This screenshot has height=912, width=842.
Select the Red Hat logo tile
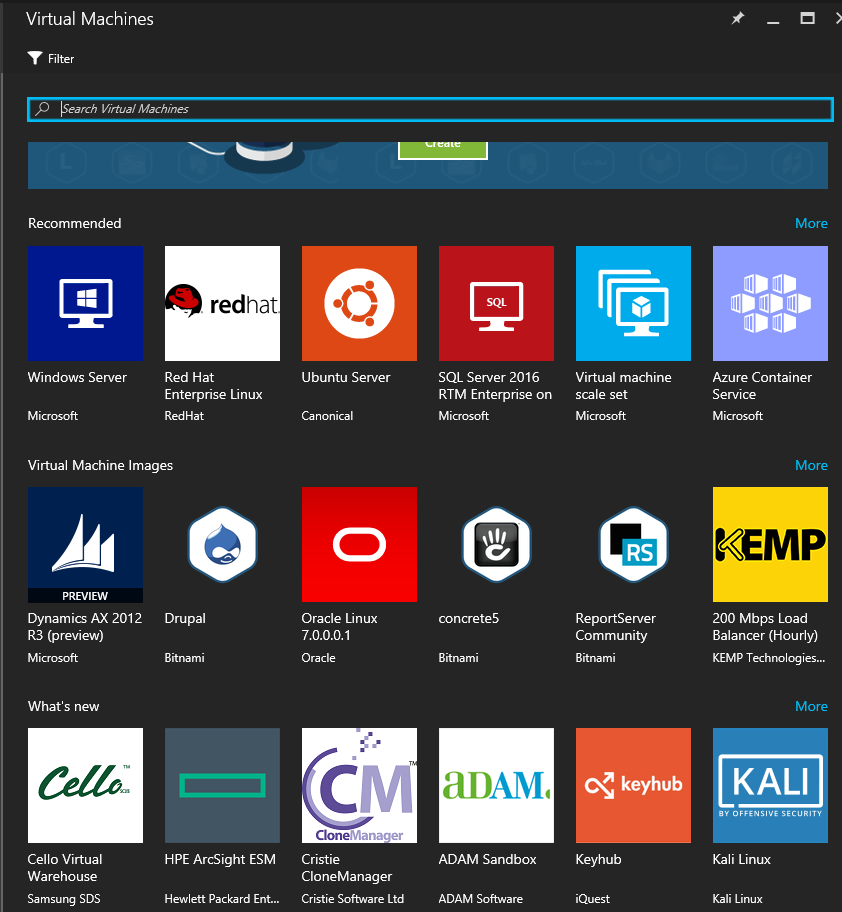point(222,303)
